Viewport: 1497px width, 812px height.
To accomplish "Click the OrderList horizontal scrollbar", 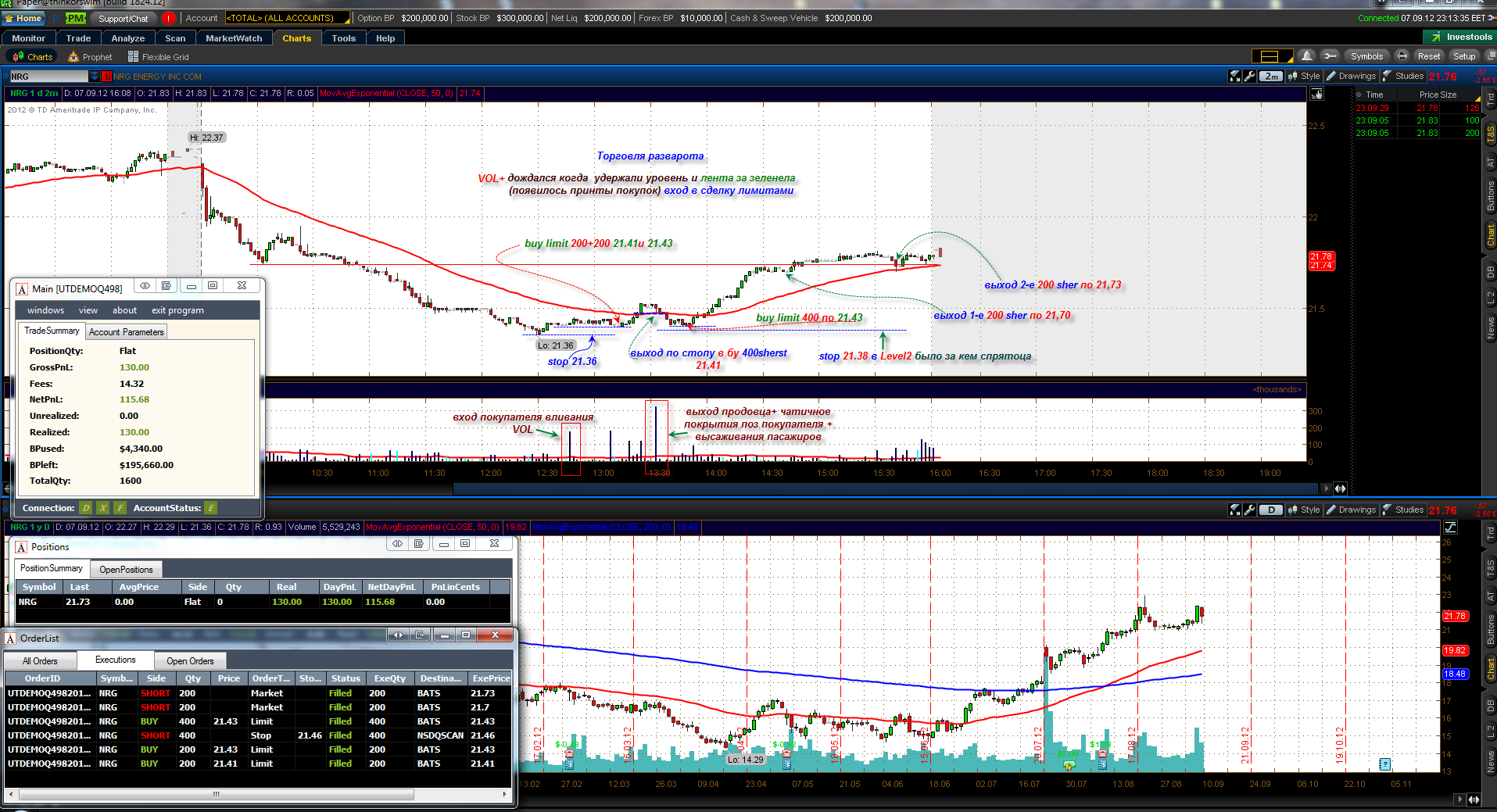I will (x=217, y=794).
